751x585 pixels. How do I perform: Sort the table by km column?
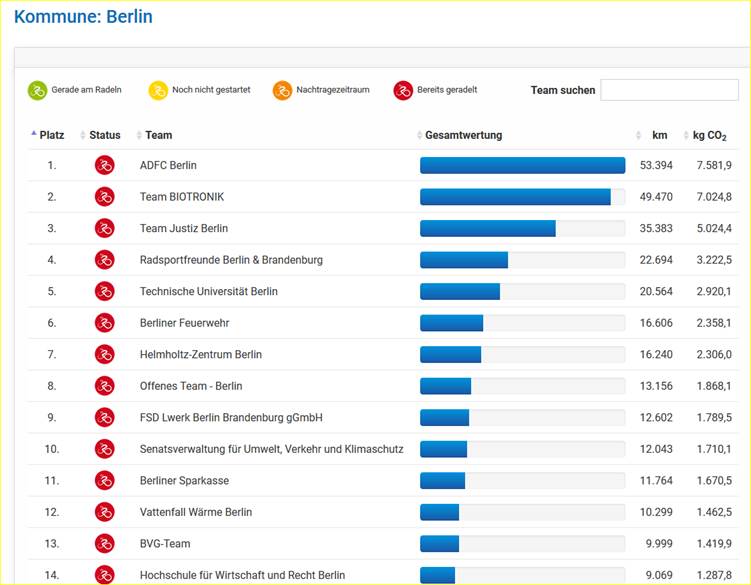pyautogui.click(x=659, y=135)
